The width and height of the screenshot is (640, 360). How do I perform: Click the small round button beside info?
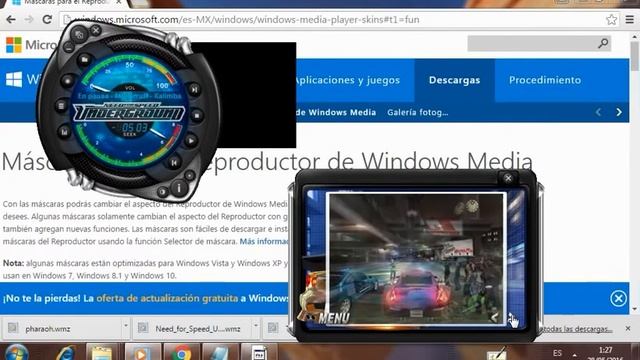(x=163, y=191)
